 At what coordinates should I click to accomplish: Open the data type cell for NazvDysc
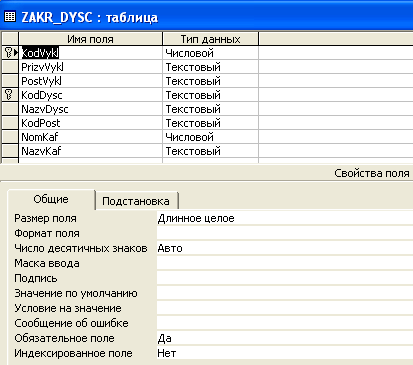[211, 109]
